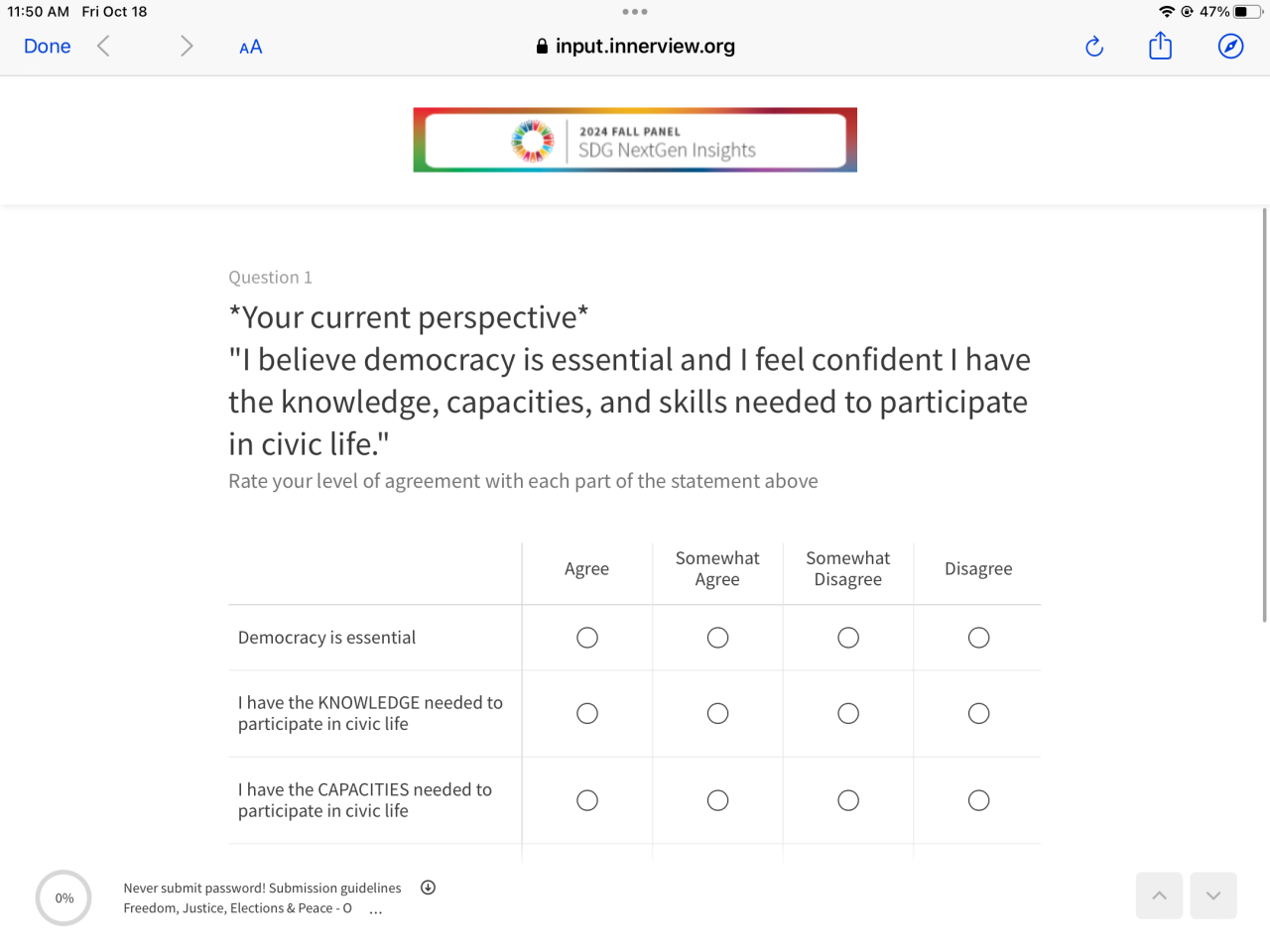1270x952 pixels.
Task: Select Somewhat Disagree for Democracy is essential
Action: [848, 638]
